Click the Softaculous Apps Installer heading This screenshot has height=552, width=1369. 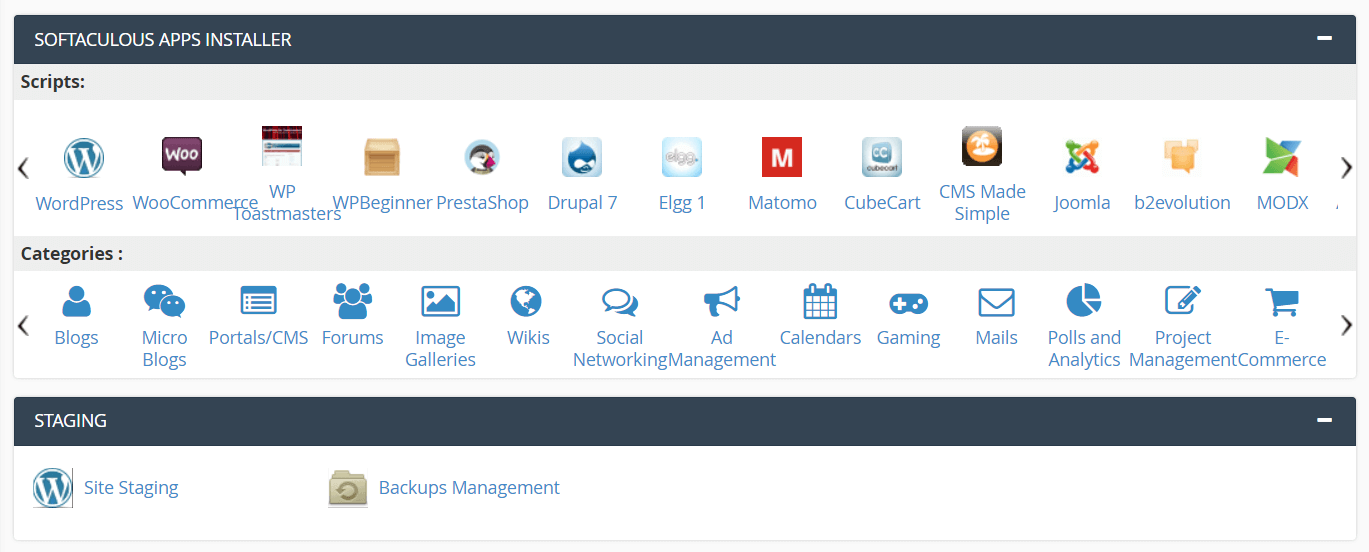pos(163,40)
